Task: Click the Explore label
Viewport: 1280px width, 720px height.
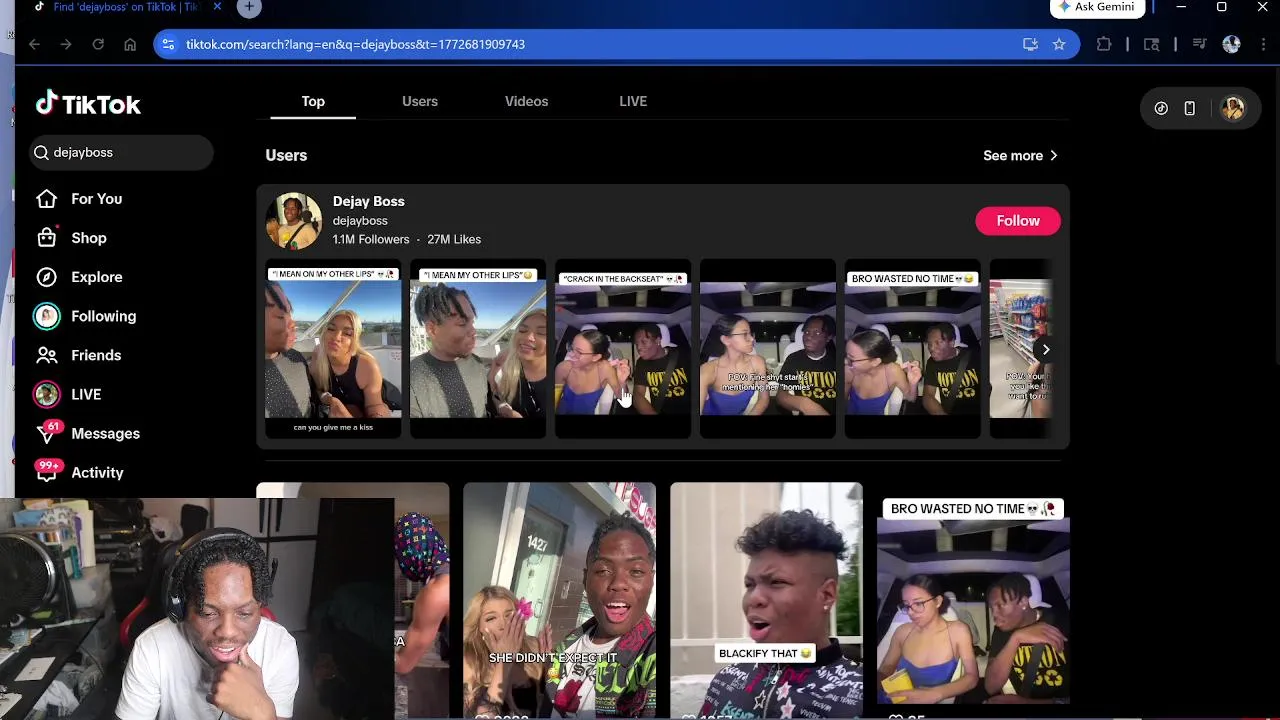Action: click(x=97, y=277)
